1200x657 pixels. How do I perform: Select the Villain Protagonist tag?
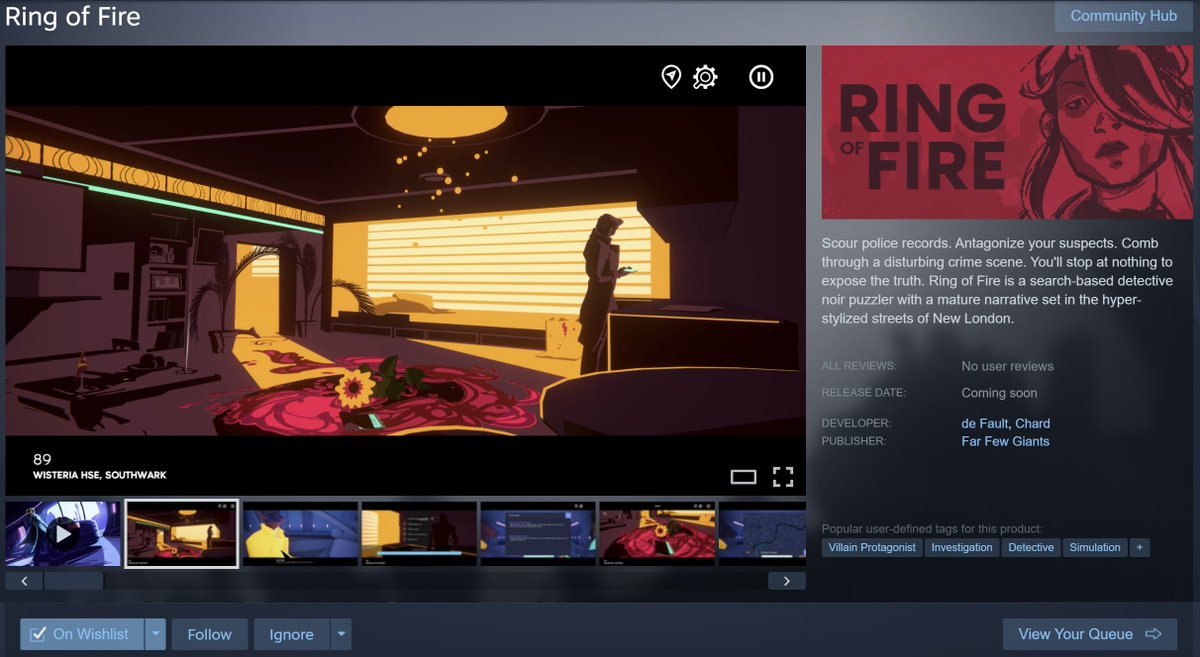pyautogui.click(x=872, y=548)
